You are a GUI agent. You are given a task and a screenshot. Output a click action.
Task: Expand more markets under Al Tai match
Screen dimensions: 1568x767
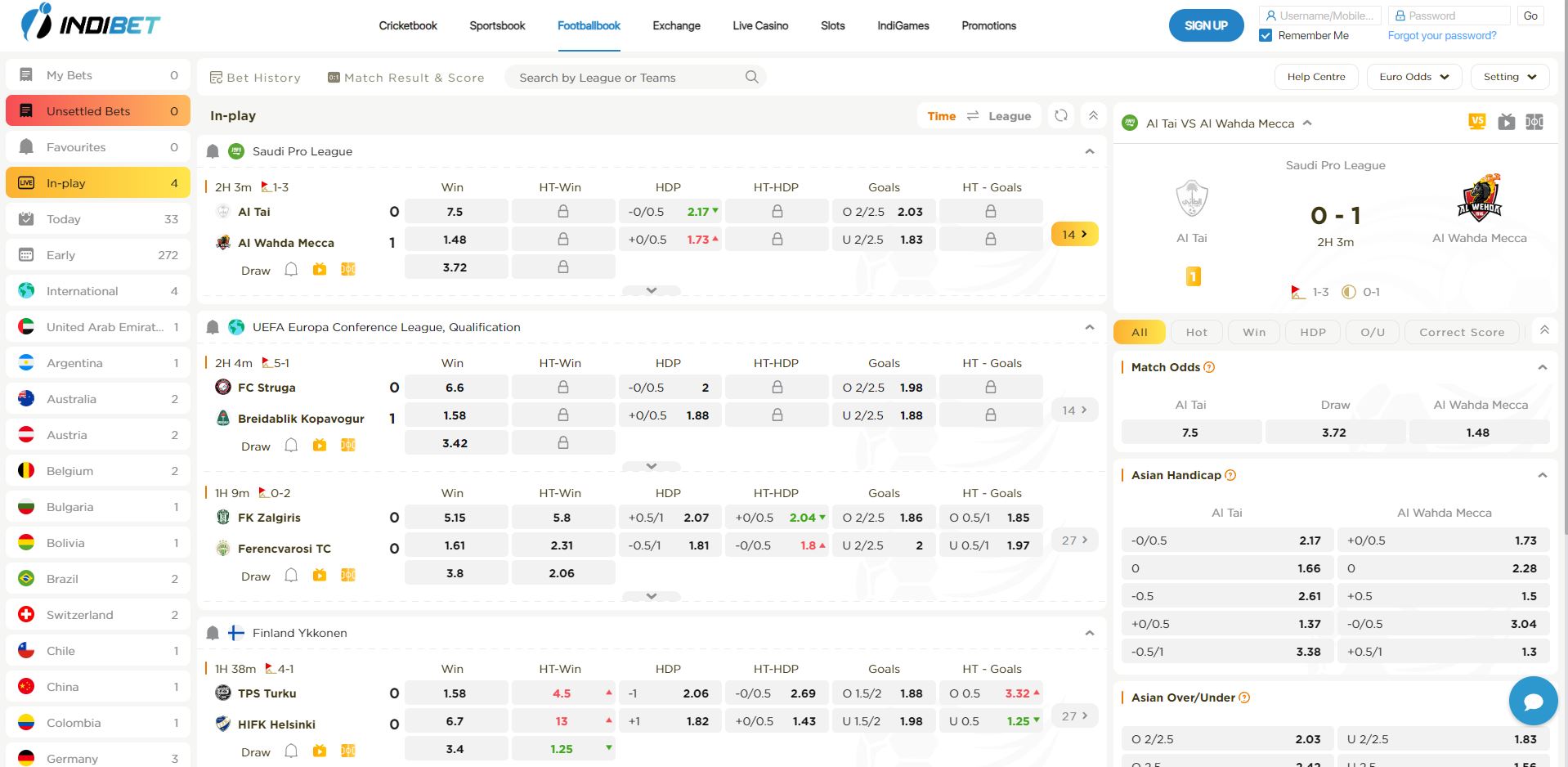pyautogui.click(x=652, y=290)
